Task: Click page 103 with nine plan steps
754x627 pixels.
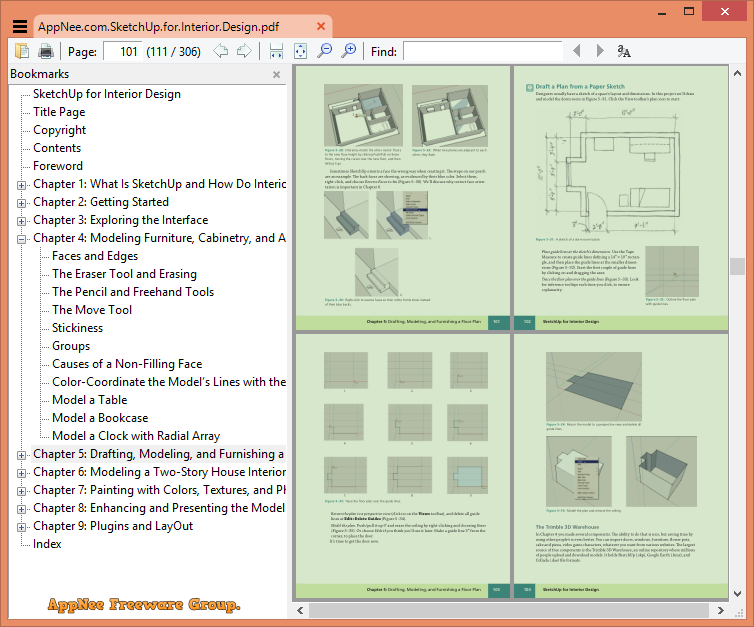Action: (x=403, y=466)
